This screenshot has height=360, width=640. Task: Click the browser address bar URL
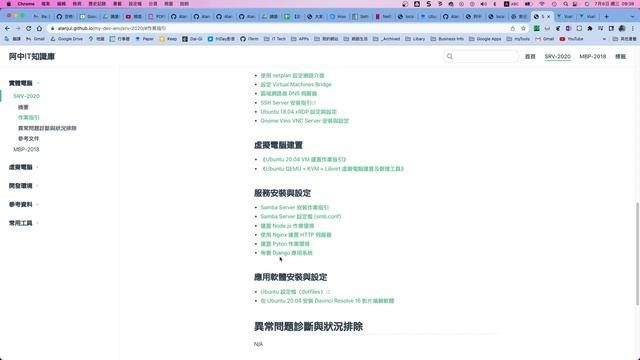click(x=112, y=28)
